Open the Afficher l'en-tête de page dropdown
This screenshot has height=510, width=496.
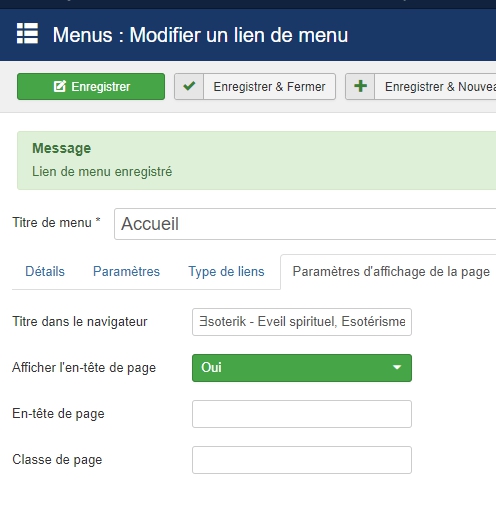[302, 368]
